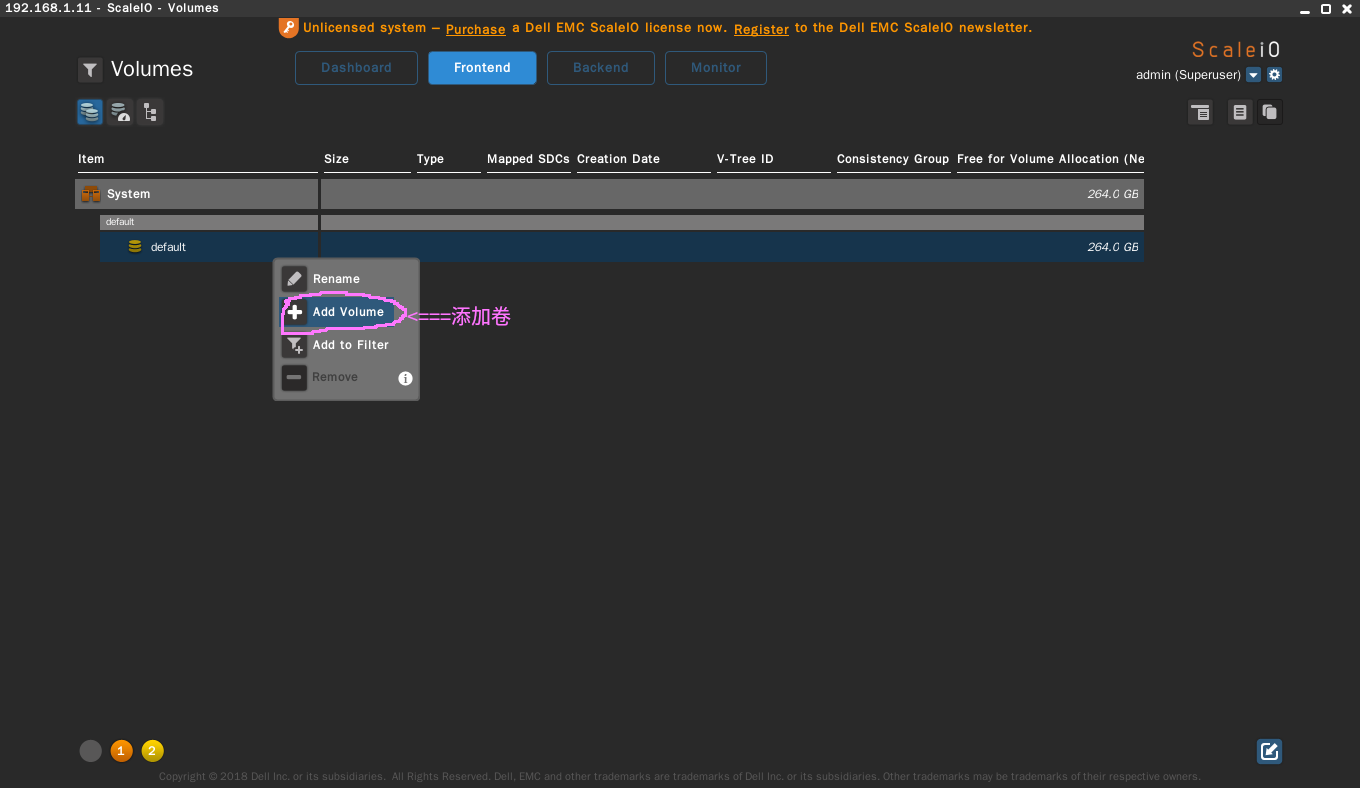This screenshot has width=1360, height=788.
Task: Click the grey alert indicator circle
Action: point(91,751)
